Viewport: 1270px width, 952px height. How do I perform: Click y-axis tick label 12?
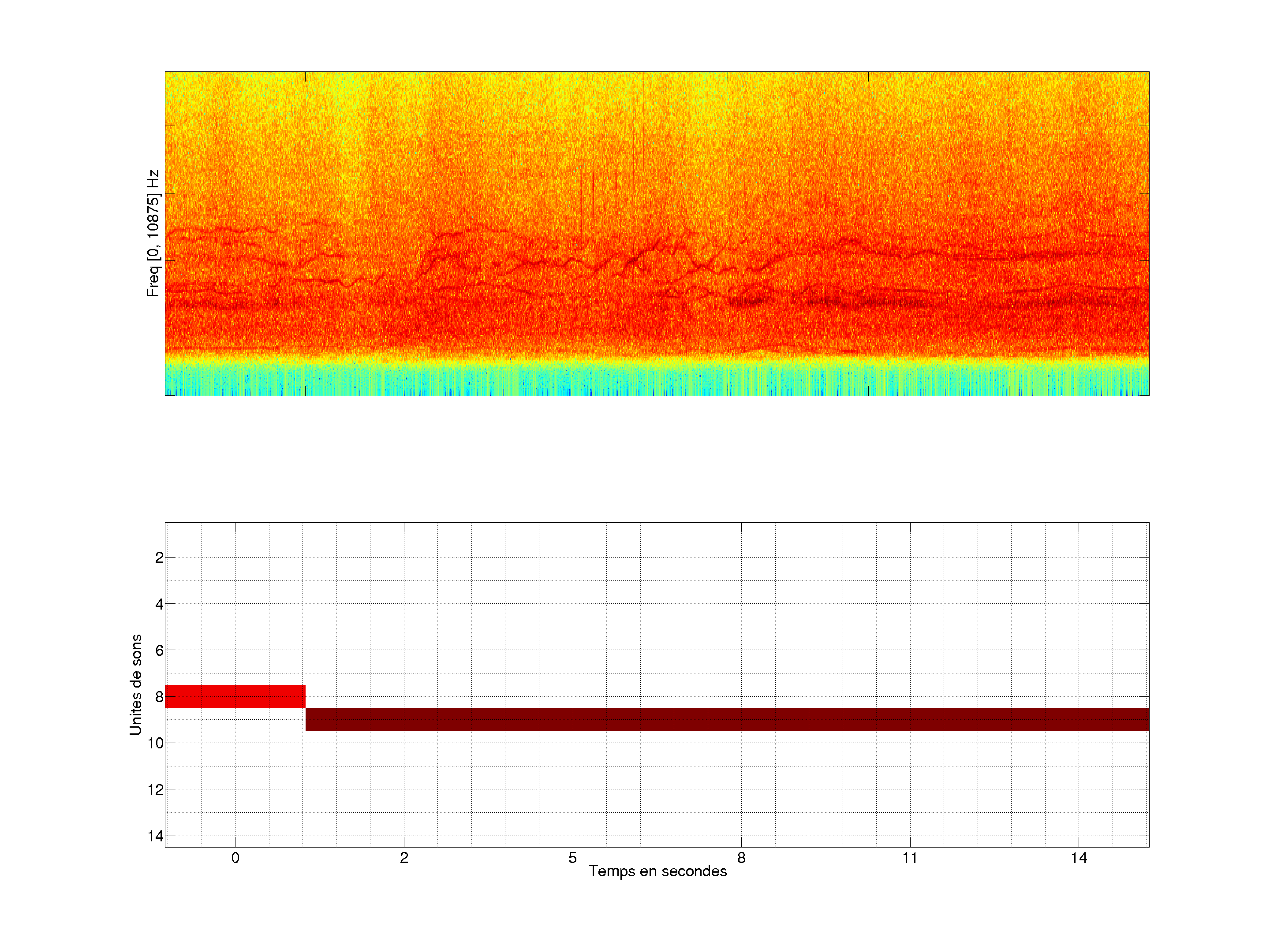click(156, 790)
